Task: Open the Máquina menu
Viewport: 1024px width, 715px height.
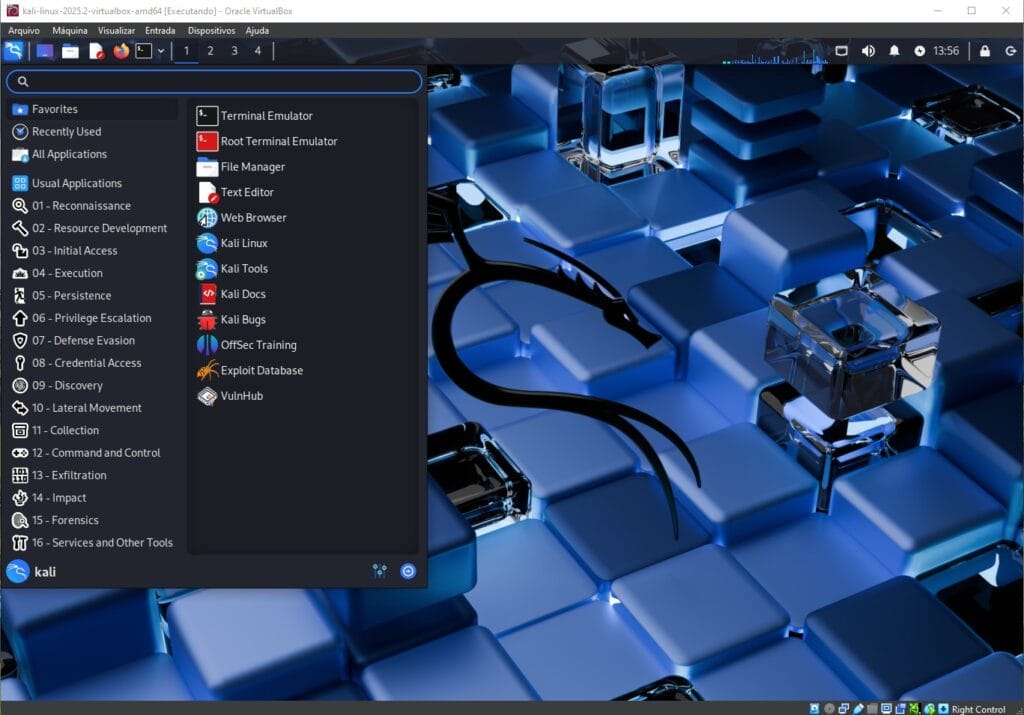Action: click(x=69, y=31)
